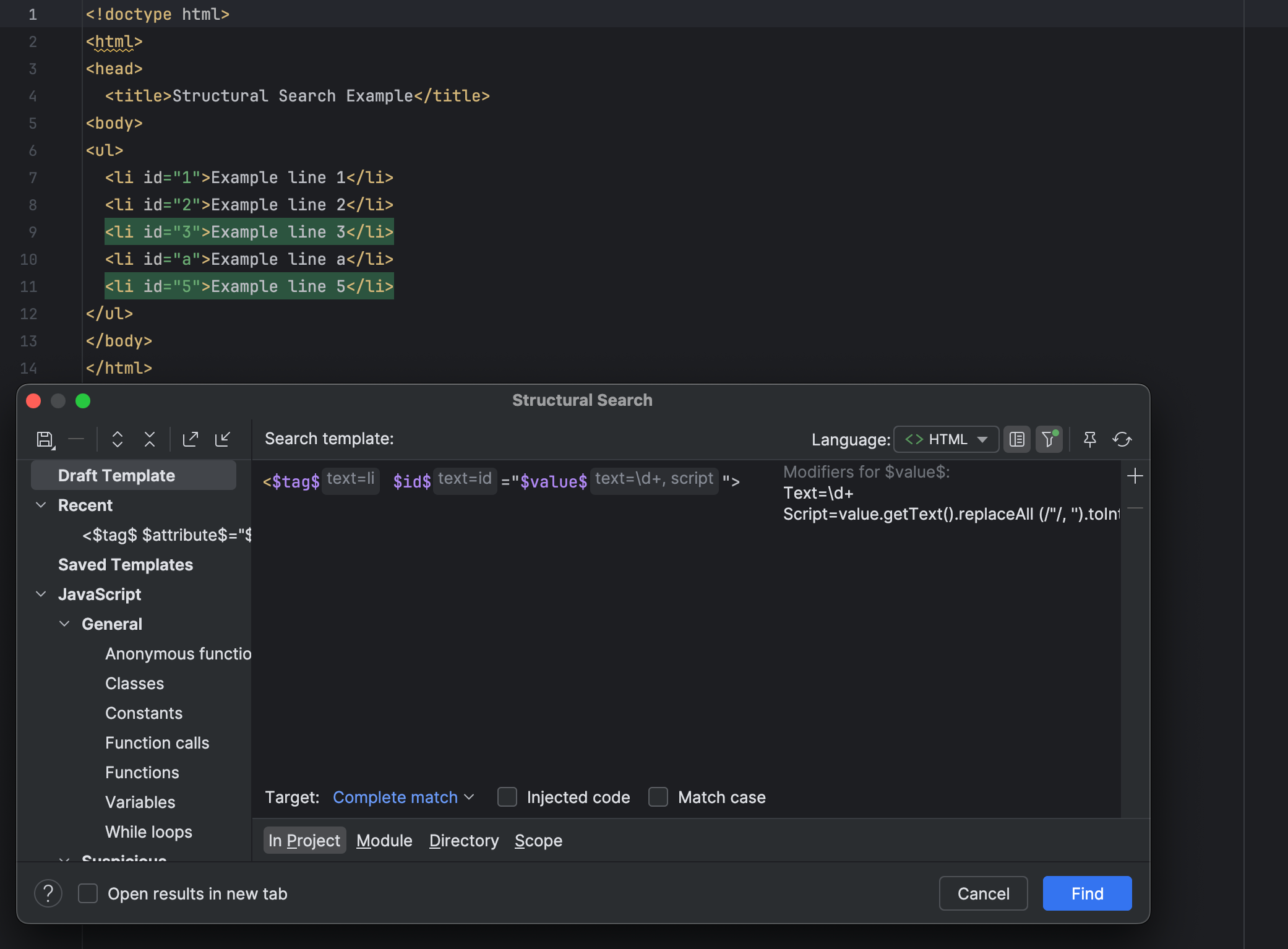Enable the Injected code checkbox
The height and width of the screenshot is (949, 1288).
507,797
